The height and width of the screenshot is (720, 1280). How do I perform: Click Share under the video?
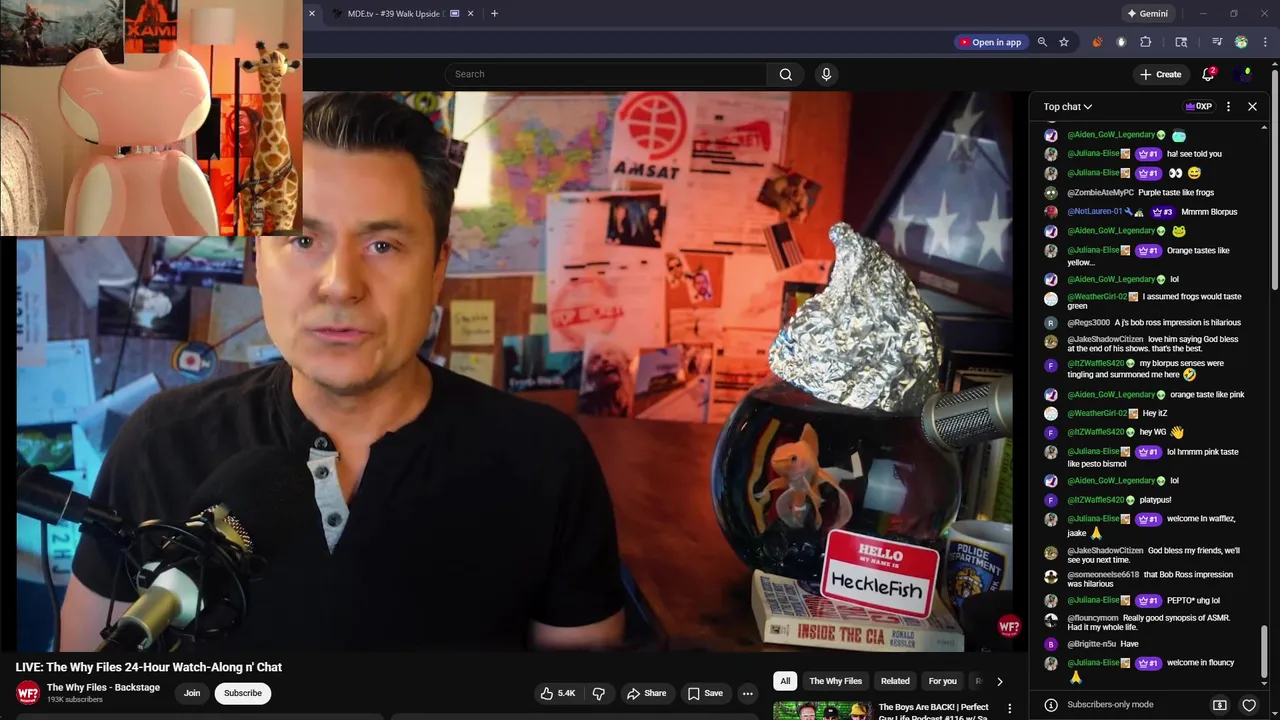646,693
